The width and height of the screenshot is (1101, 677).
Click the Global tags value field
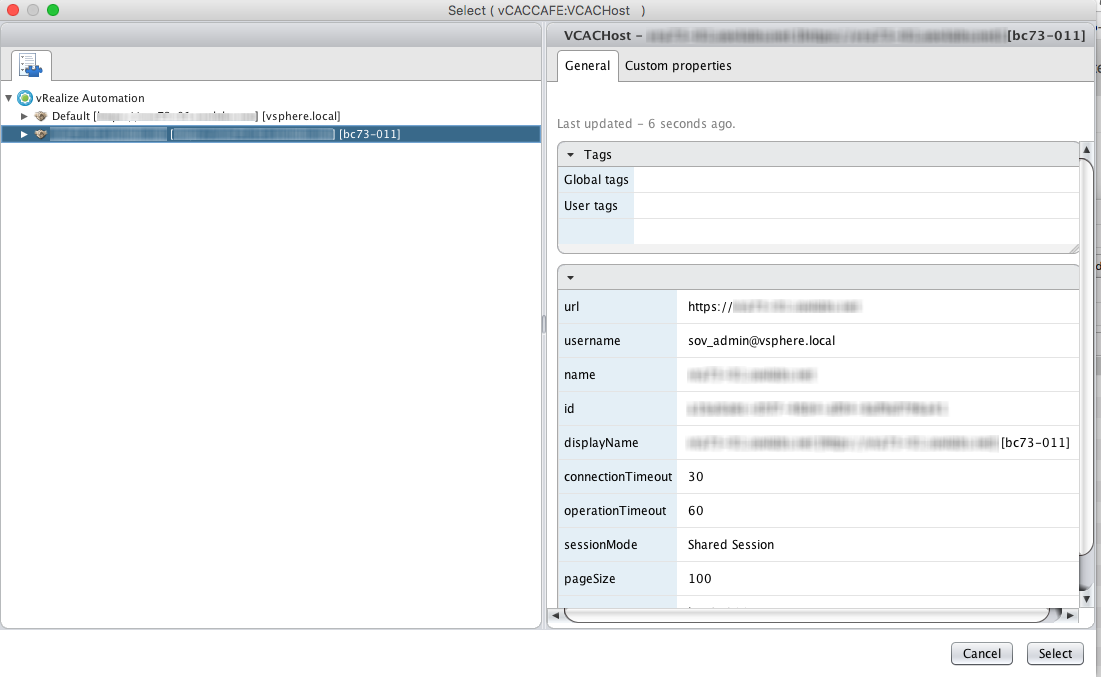[856, 180]
